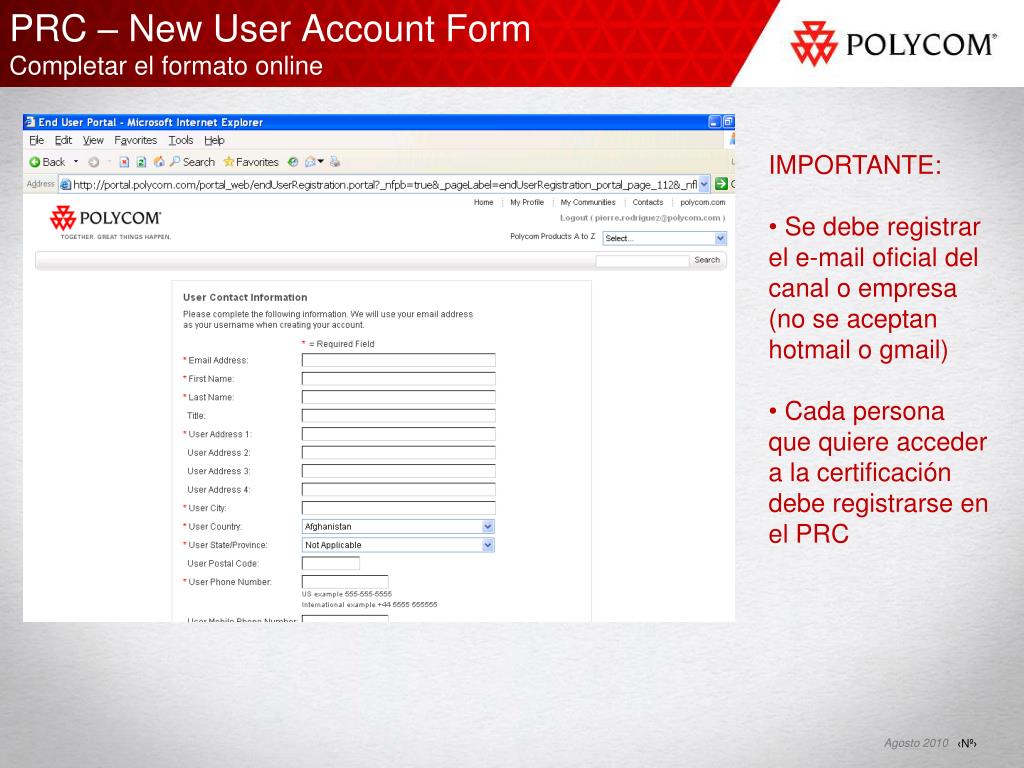Viewport: 1024px width, 768px height.
Task: Open the My Communities link
Action: click(588, 202)
